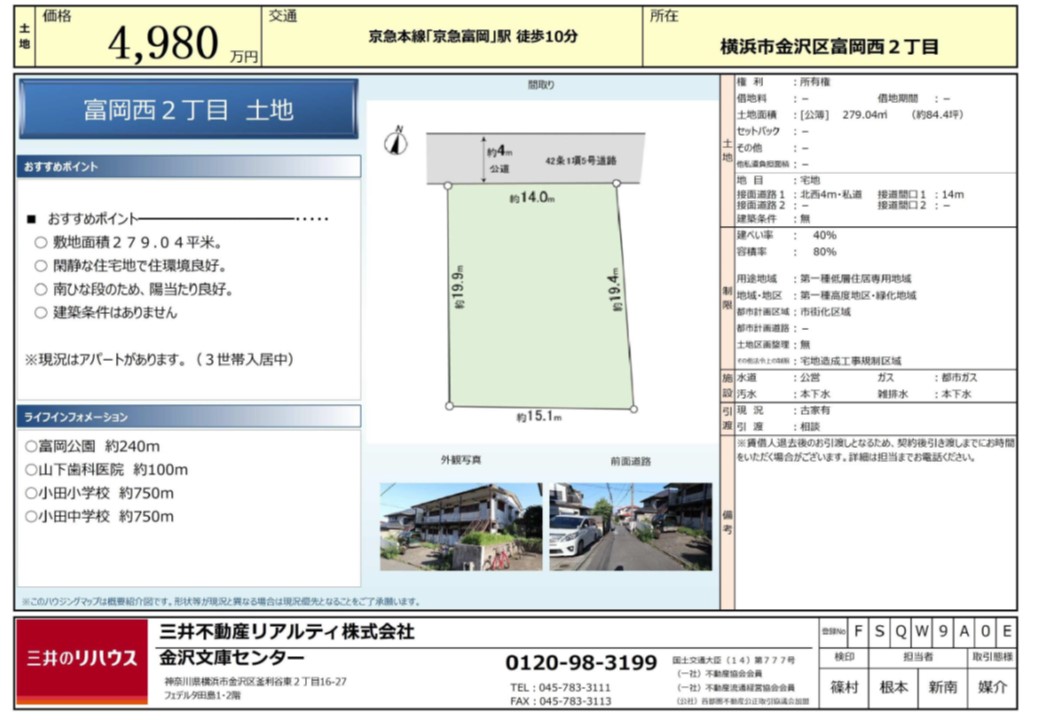The width and height of the screenshot is (1040, 720).
Task: Click the bottom-left corner marker of the lot
Action: [x=450, y=406]
